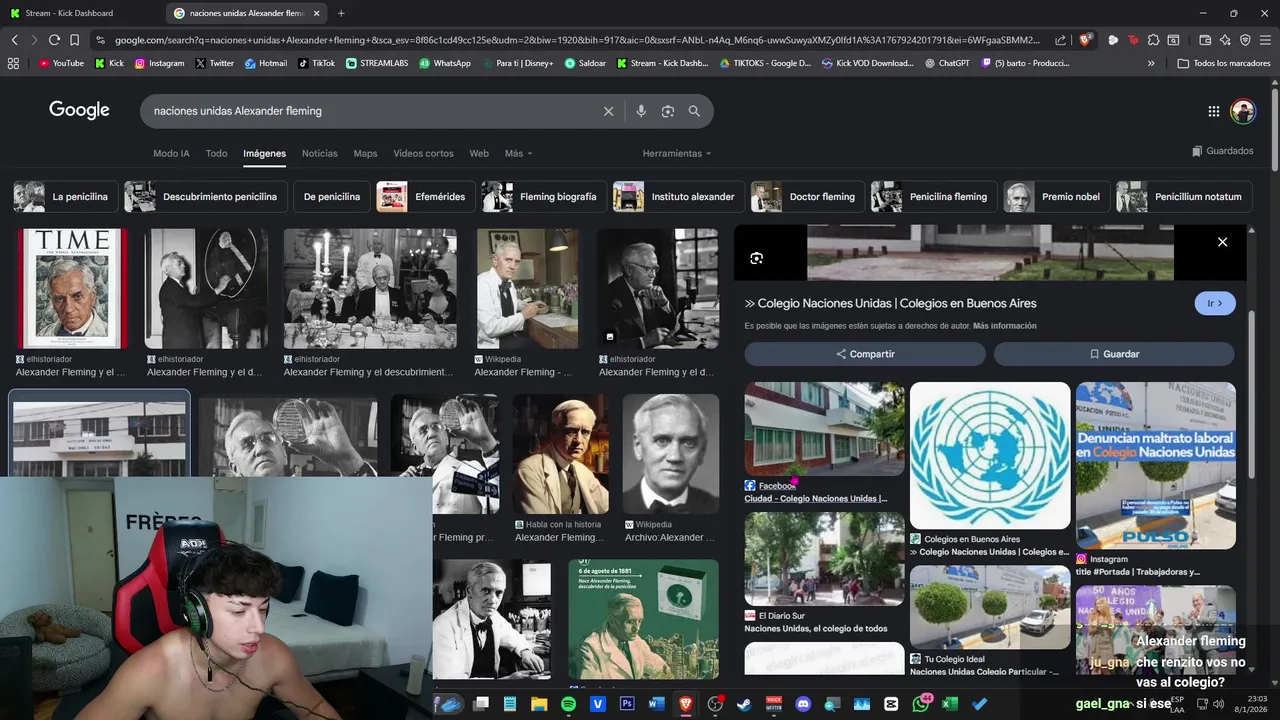This screenshot has width=1280, height=720.
Task: Switch to Web results tab
Action: (479, 153)
